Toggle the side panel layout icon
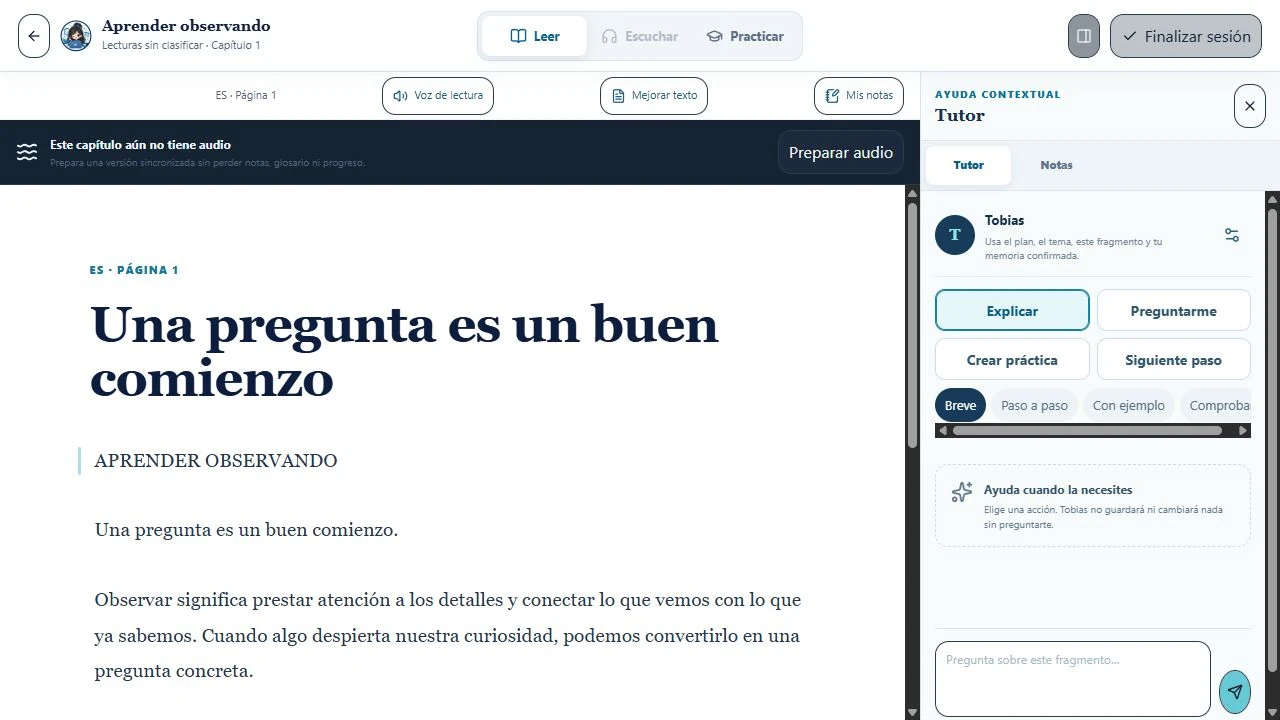Screen dimensions: 1280x720 pos(1084,36)
